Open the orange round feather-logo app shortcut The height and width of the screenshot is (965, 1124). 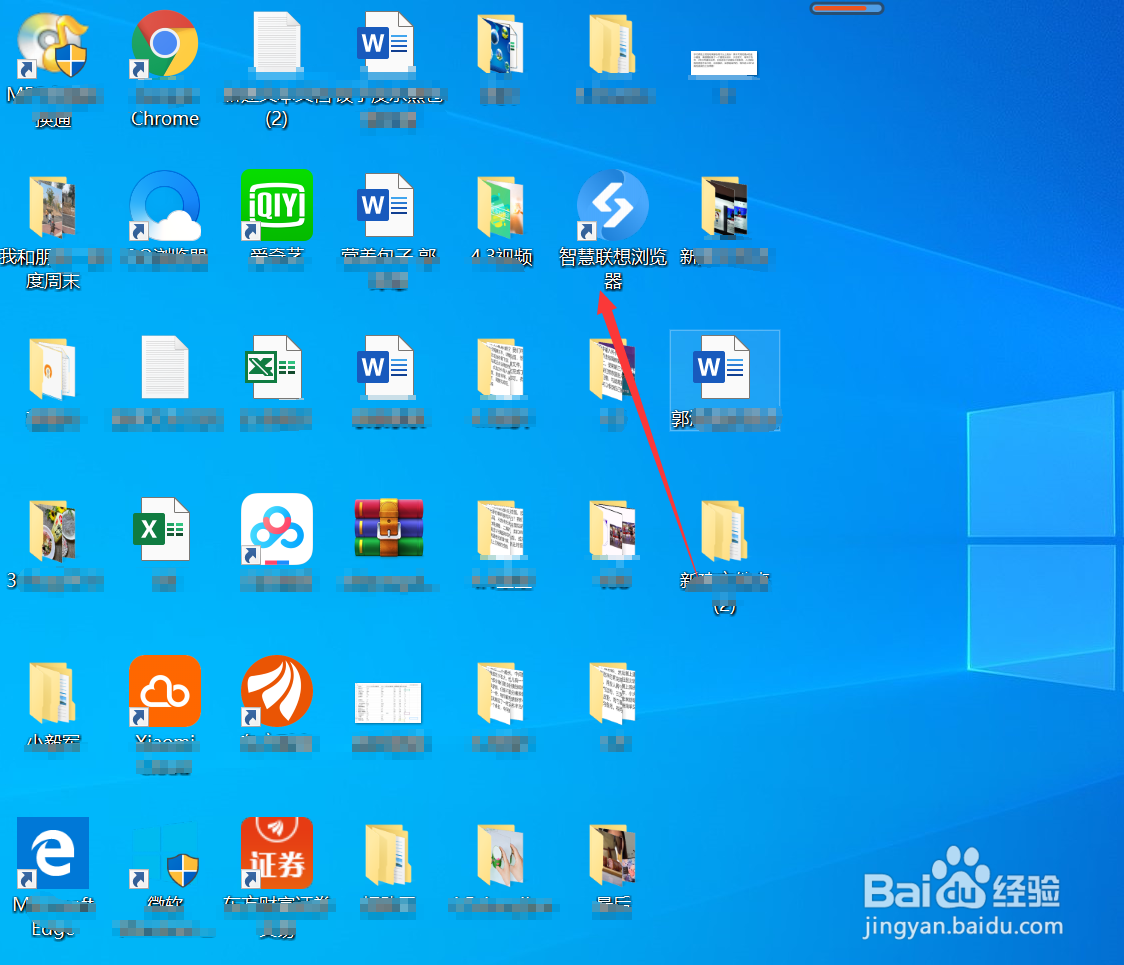click(277, 690)
